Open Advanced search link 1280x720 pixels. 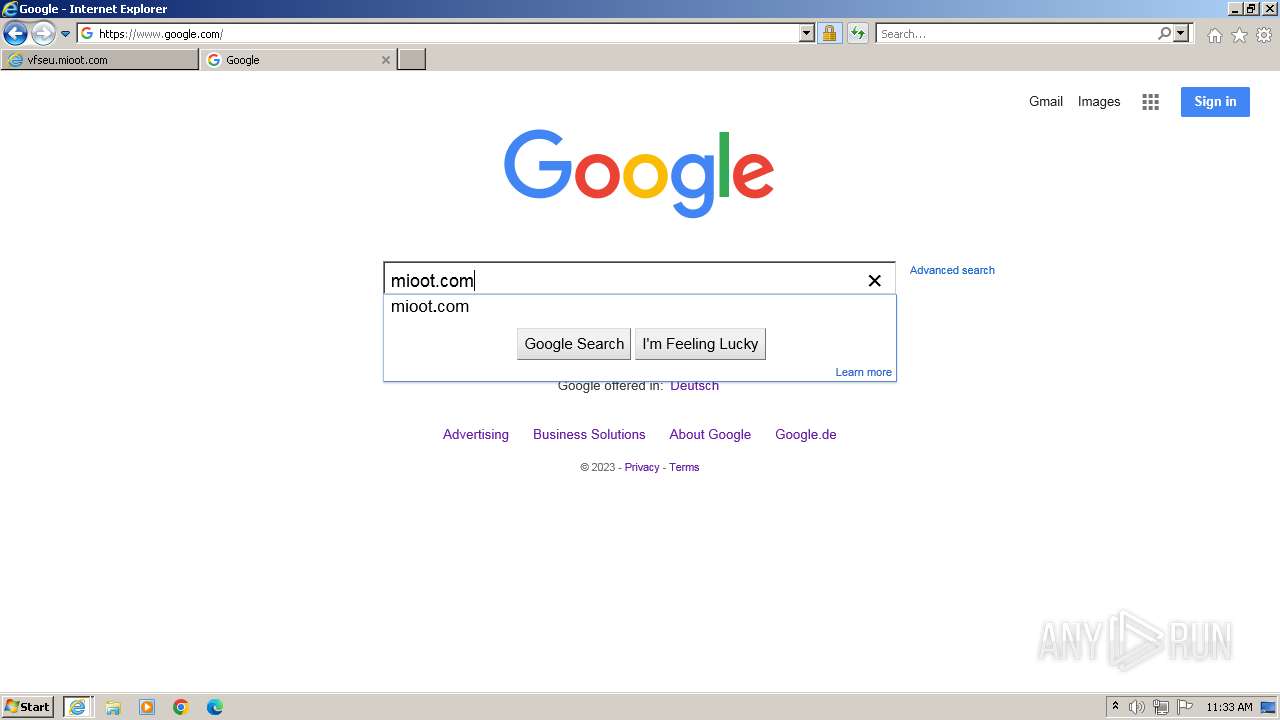click(952, 270)
